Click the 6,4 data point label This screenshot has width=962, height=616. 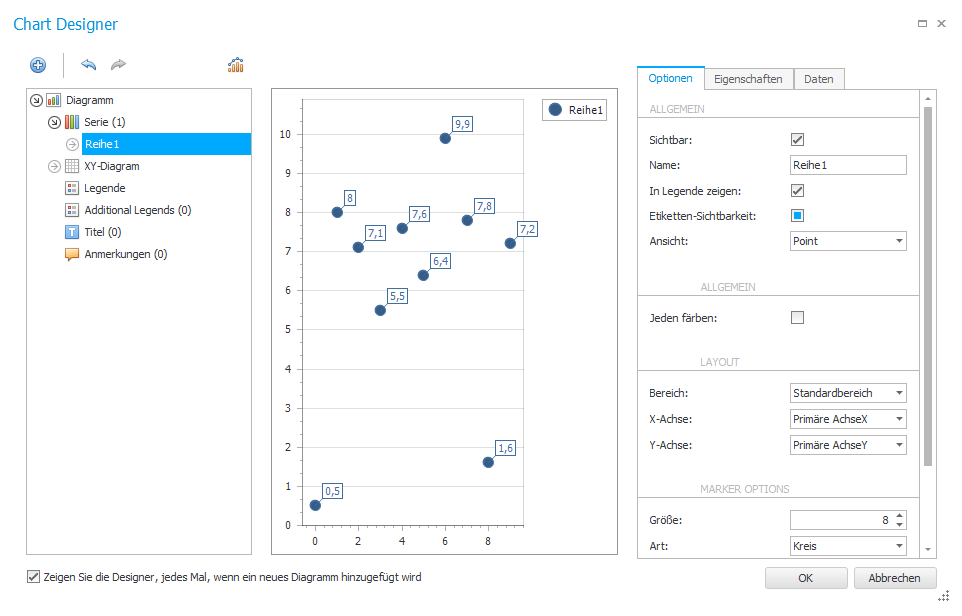tap(441, 261)
